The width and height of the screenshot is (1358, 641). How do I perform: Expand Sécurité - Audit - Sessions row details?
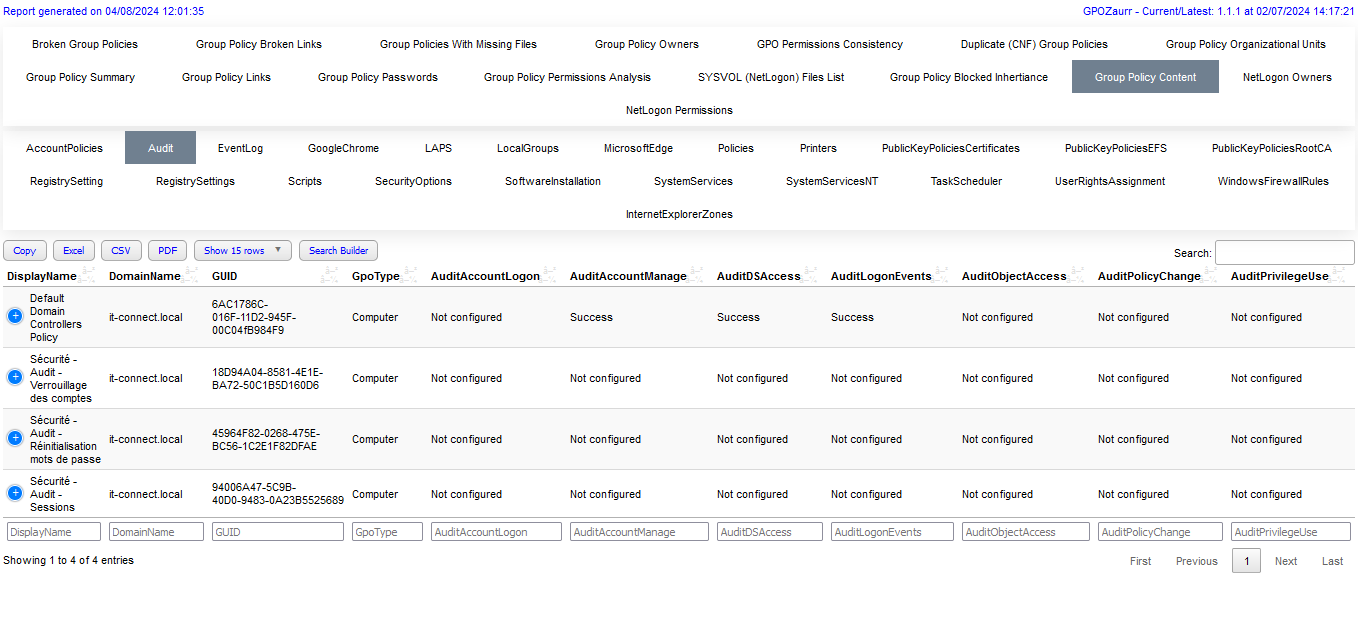tap(15, 494)
